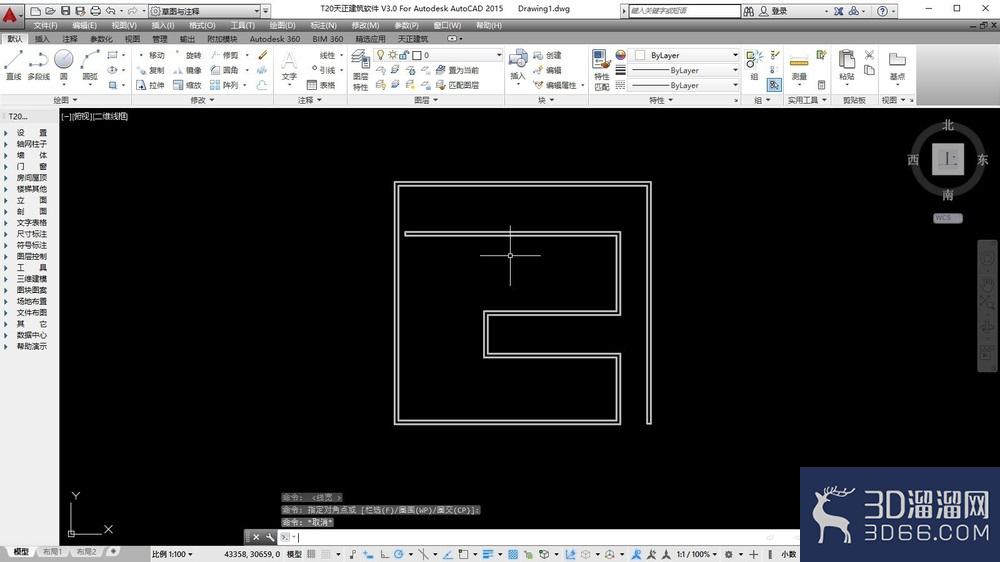Viewport: 1000px width, 562px height.
Task: Choose the Arc (圆弧) tool
Action: (x=89, y=65)
